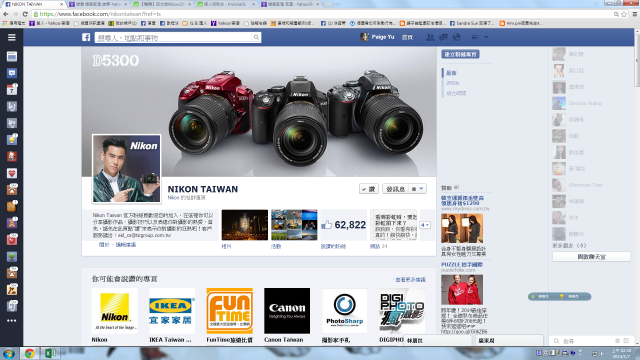Click the compose new message icon in the chat bar
640x360 pixels.
(626, 341)
